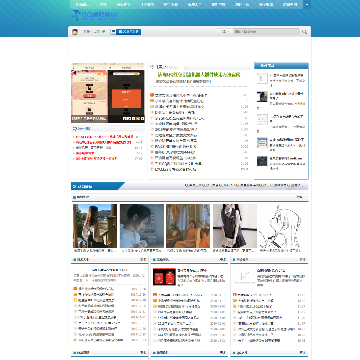Click the blue button in the user bar
The height and width of the screenshot is (360, 360).
pos(128,32)
